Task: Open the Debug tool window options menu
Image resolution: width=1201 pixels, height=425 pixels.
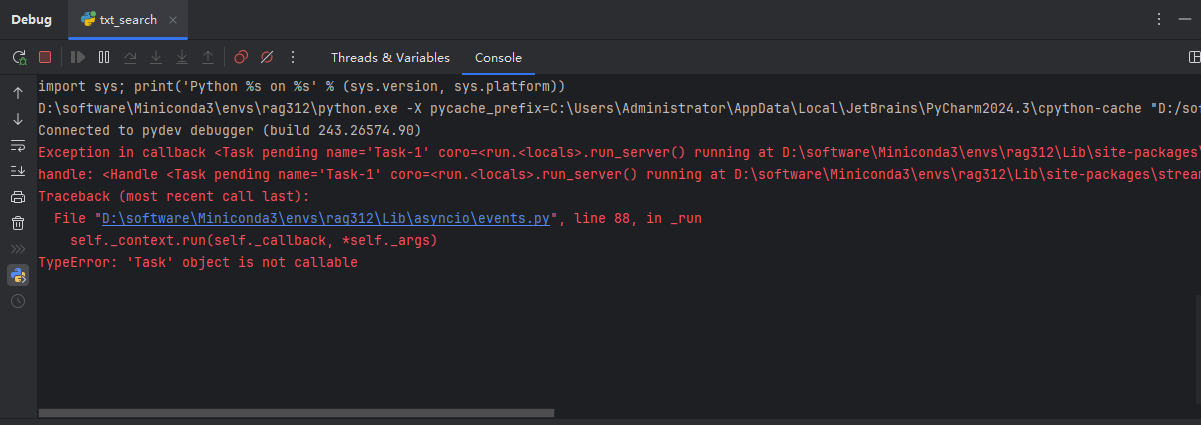Action: [1159, 20]
